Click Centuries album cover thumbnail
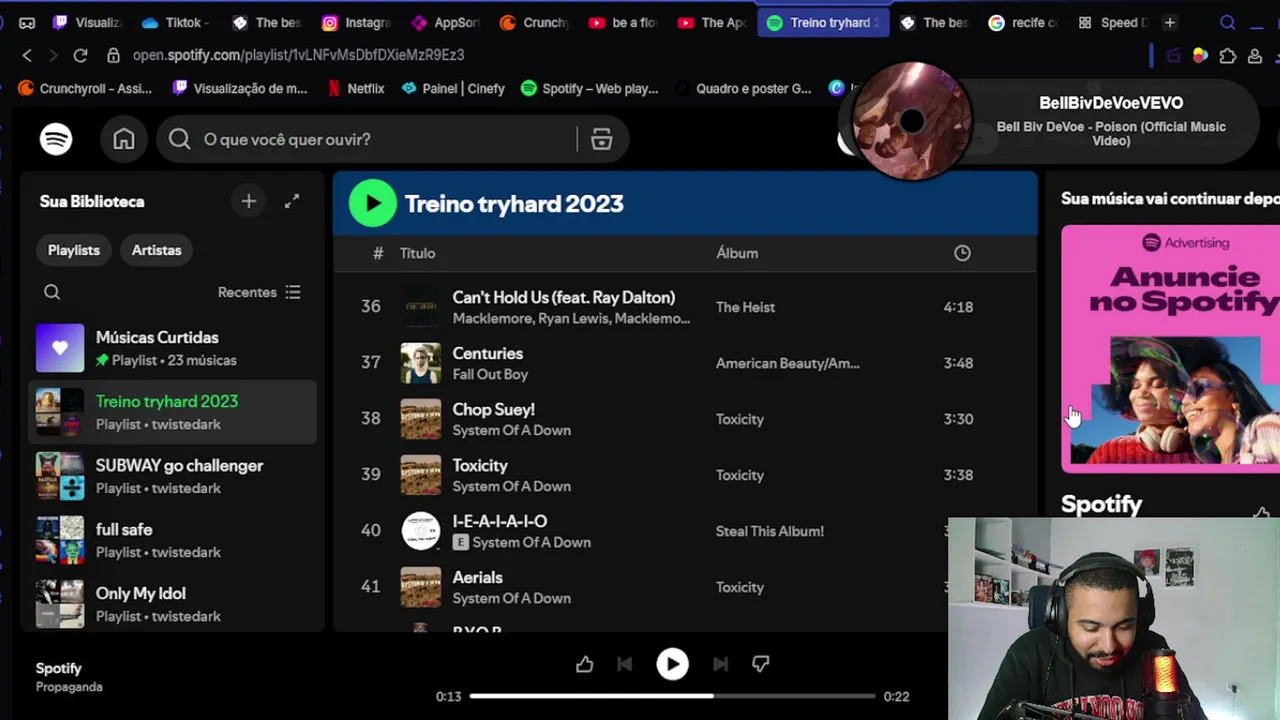Viewport: 1280px width, 720px height. tap(421, 363)
